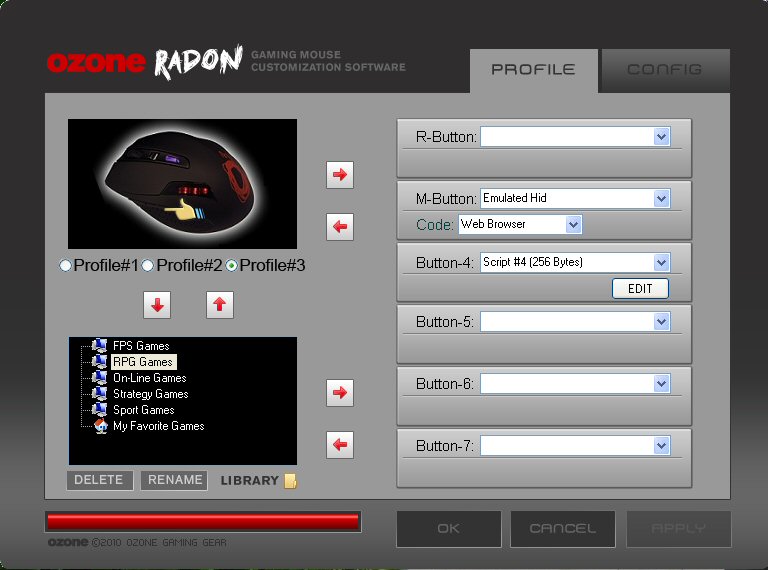Select Strategy Games in the list
Viewport: 768px width, 570px height.
pyautogui.click(x=151, y=394)
